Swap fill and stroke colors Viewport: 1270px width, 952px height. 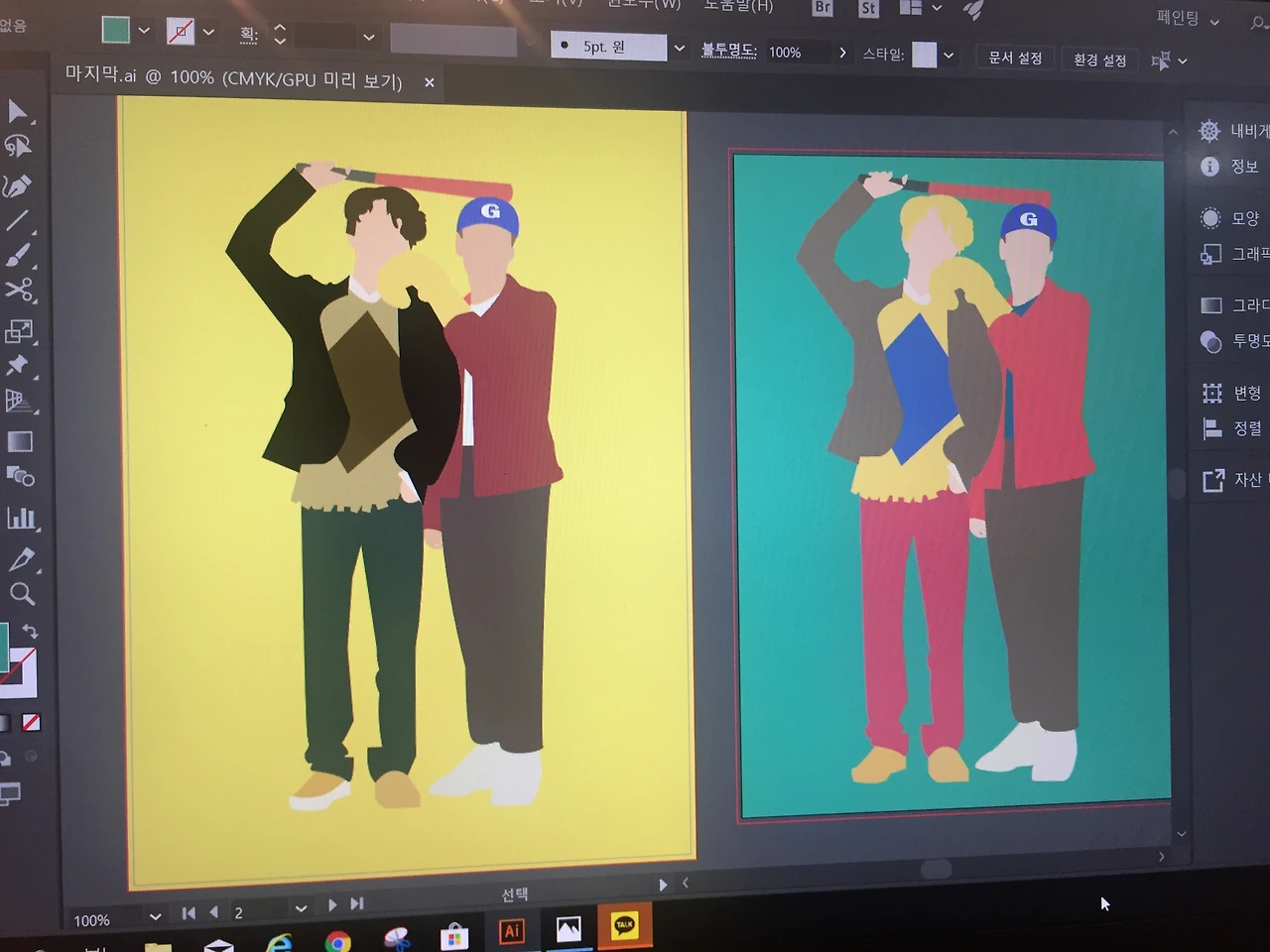pos(30,632)
